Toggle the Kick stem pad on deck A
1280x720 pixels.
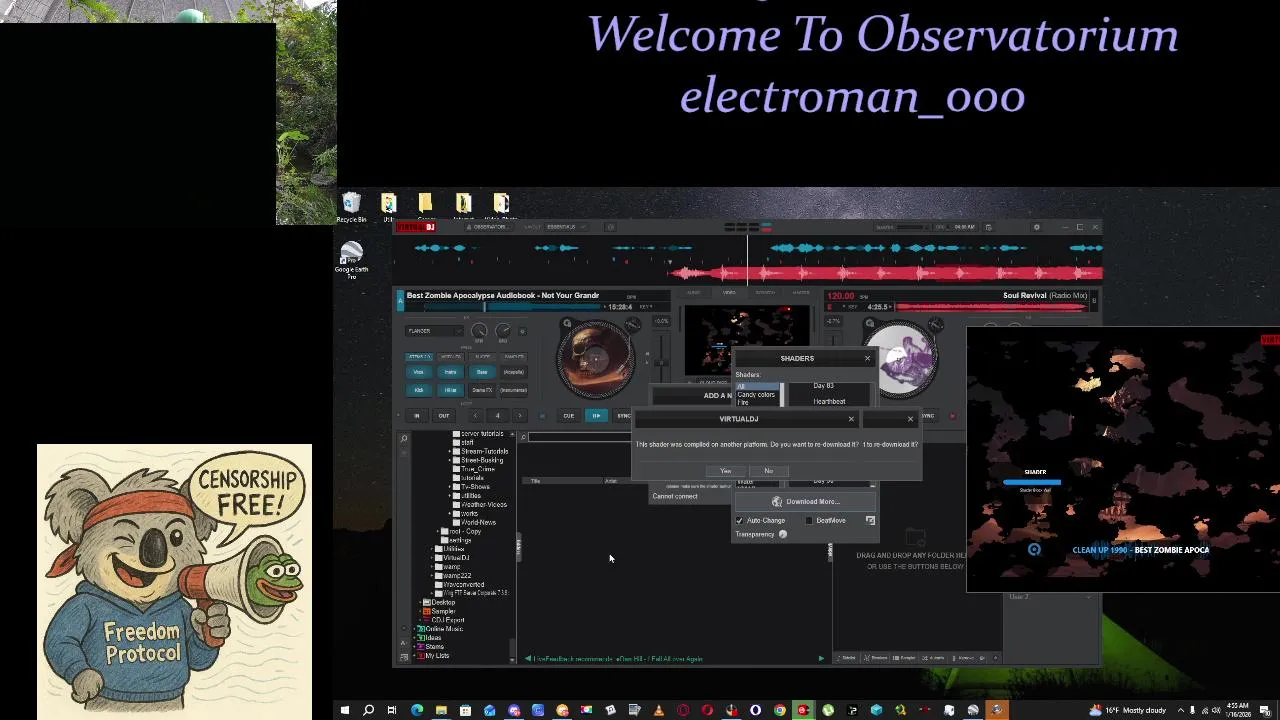coord(419,390)
